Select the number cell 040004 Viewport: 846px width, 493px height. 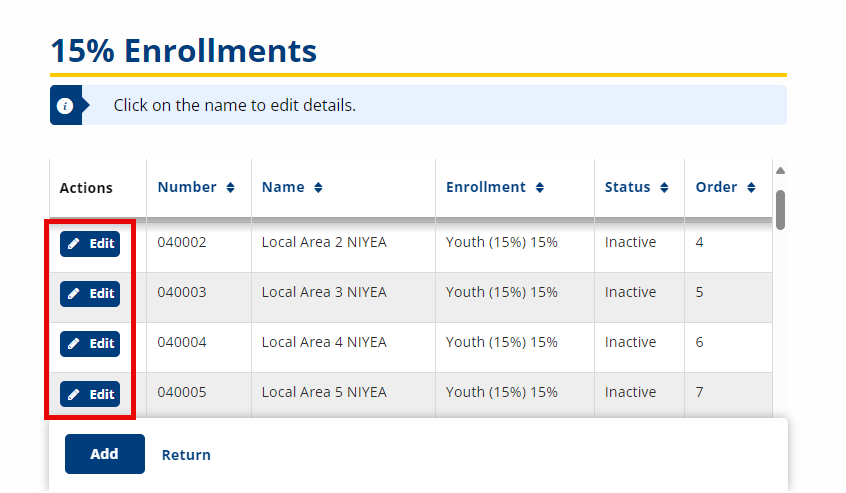pyautogui.click(x=182, y=342)
